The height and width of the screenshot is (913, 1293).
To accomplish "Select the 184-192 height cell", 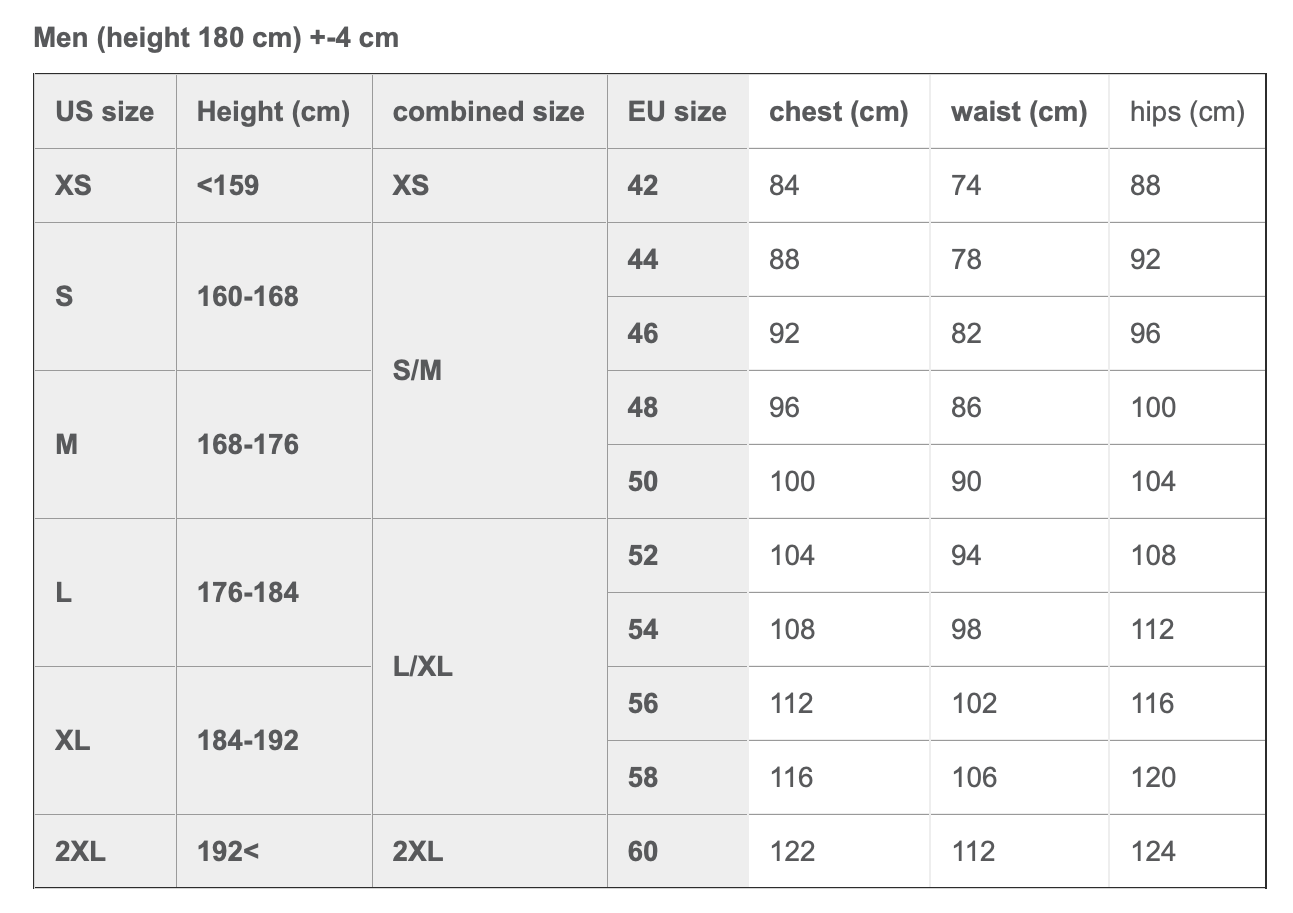I will [274, 741].
